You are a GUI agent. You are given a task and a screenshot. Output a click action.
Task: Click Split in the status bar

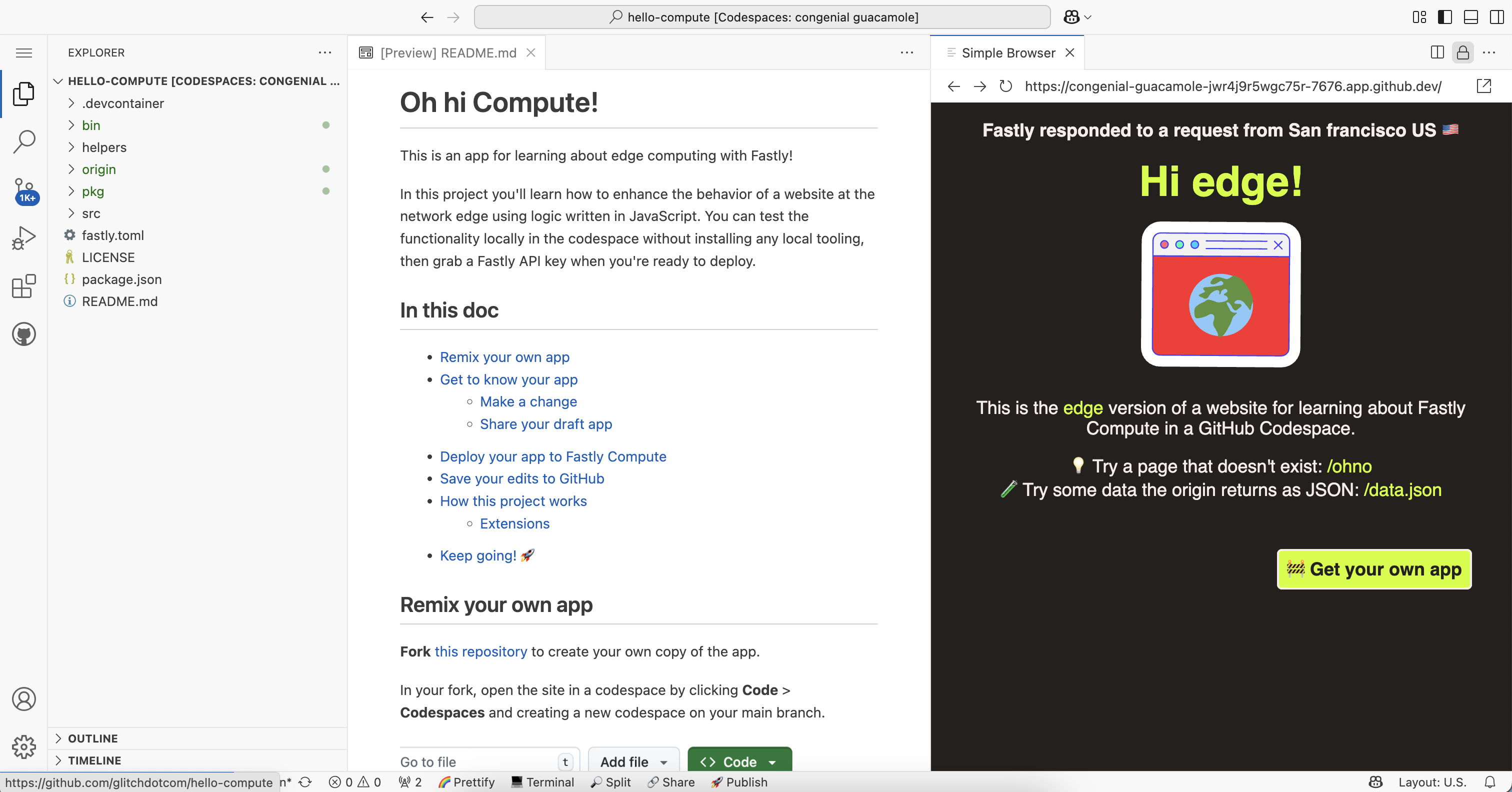click(x=610, y=782)
